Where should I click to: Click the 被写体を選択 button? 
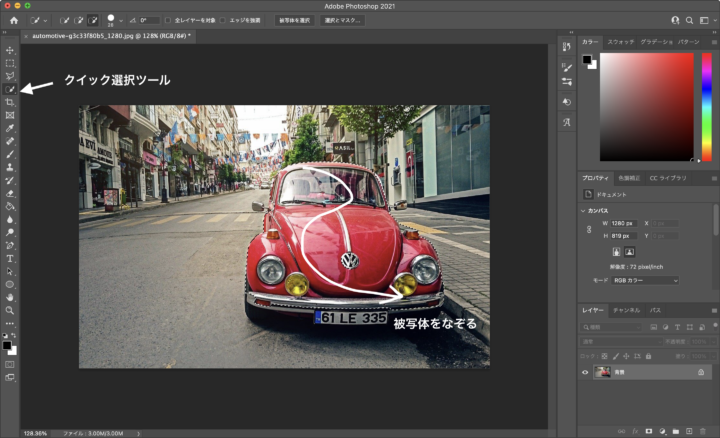pos(295,20)
